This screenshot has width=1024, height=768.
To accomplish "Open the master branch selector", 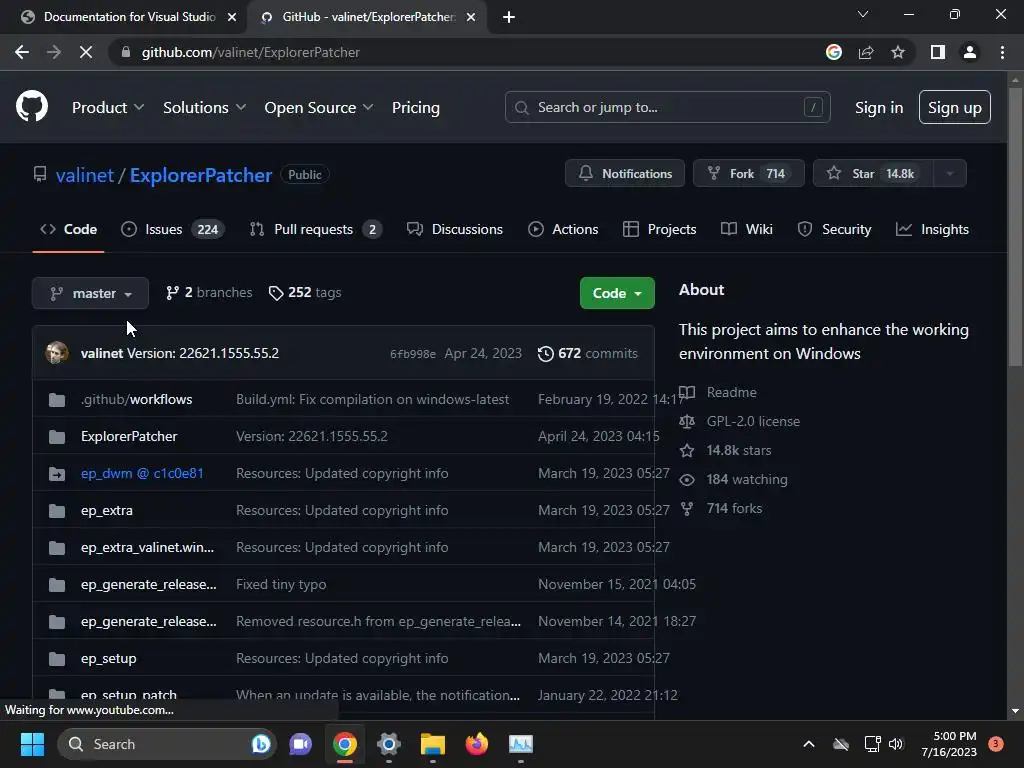I will 90,293.
